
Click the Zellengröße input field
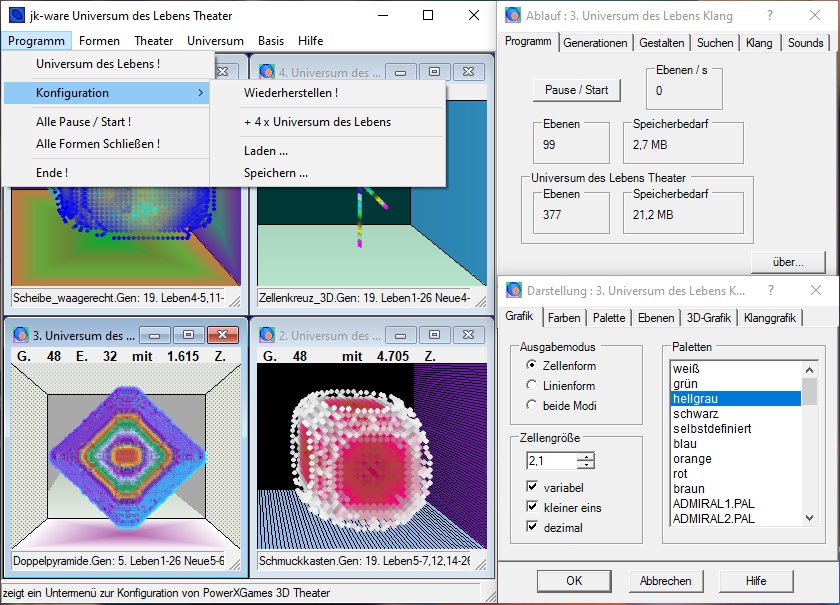[552, 461]
